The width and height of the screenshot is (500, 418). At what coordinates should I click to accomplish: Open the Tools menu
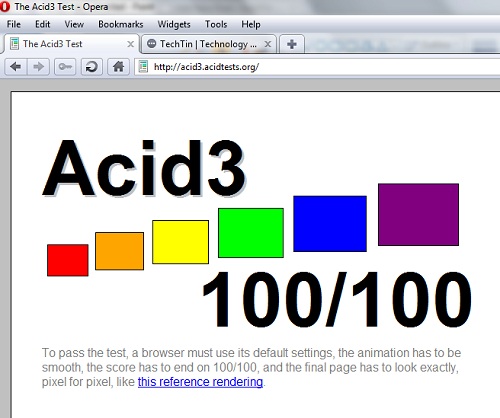click(216, 24)
